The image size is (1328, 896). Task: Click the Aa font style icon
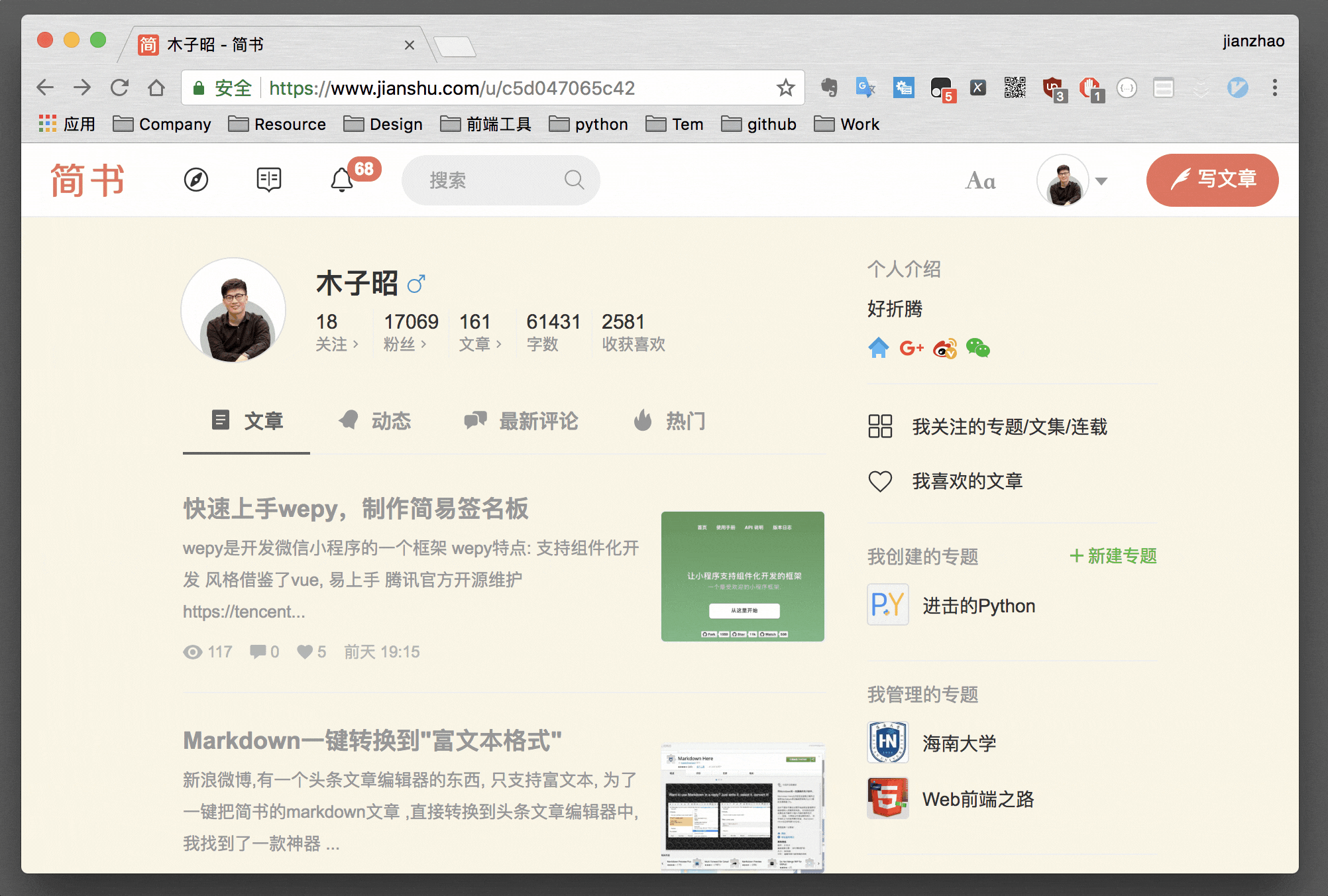pos(981,181)
